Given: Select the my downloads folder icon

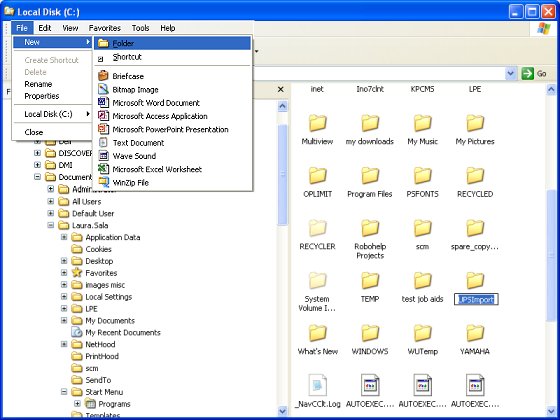Looking at the screenshot, I should [370, 123].
